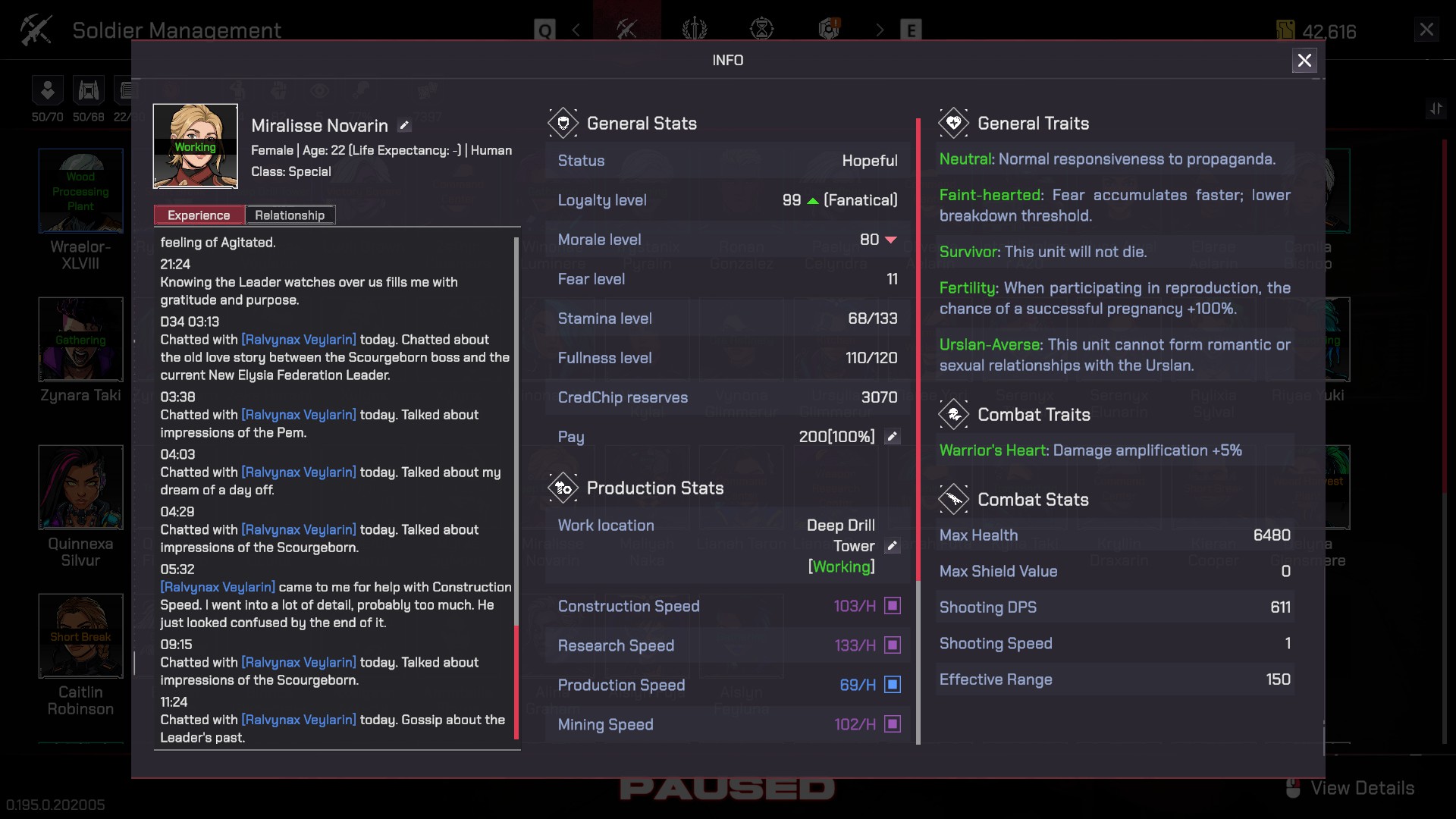Click the Combat Stats section icon
Image resolution: width=1456 pixels, height=819 pixels.
(954, 500)
